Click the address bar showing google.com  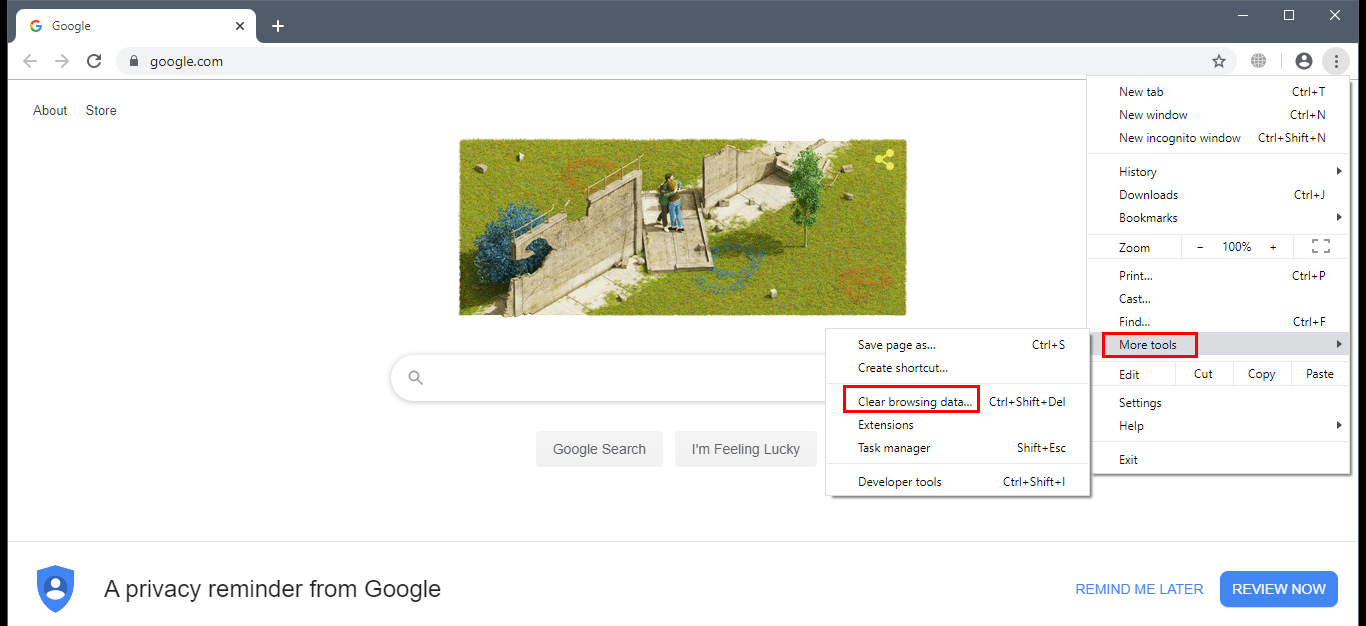click(x=676, y=61)
